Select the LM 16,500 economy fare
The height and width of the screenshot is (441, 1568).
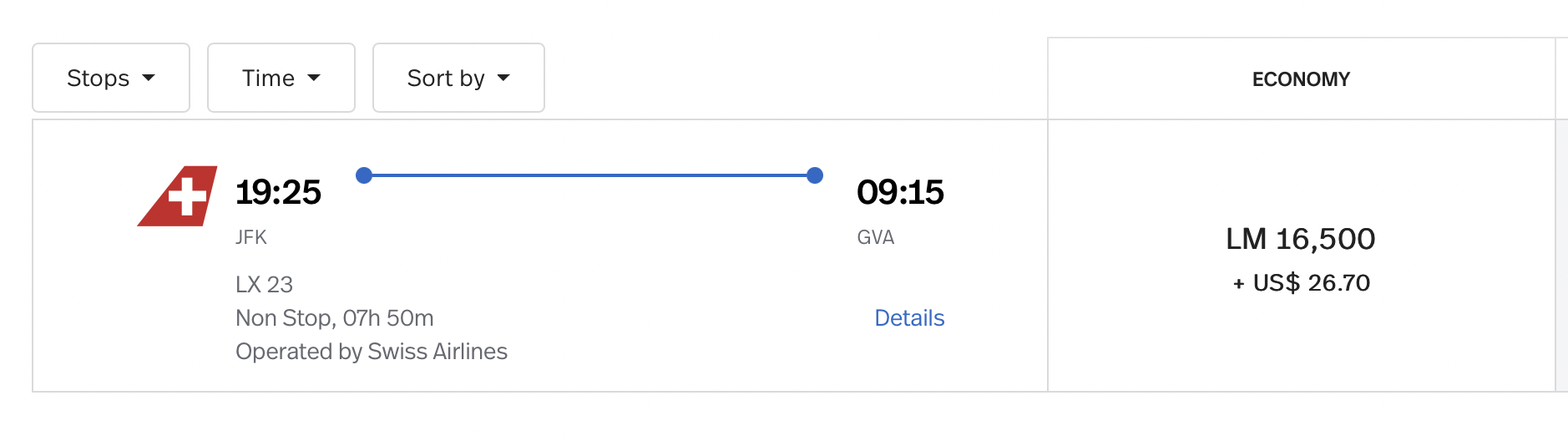[x=1301, y=239]
